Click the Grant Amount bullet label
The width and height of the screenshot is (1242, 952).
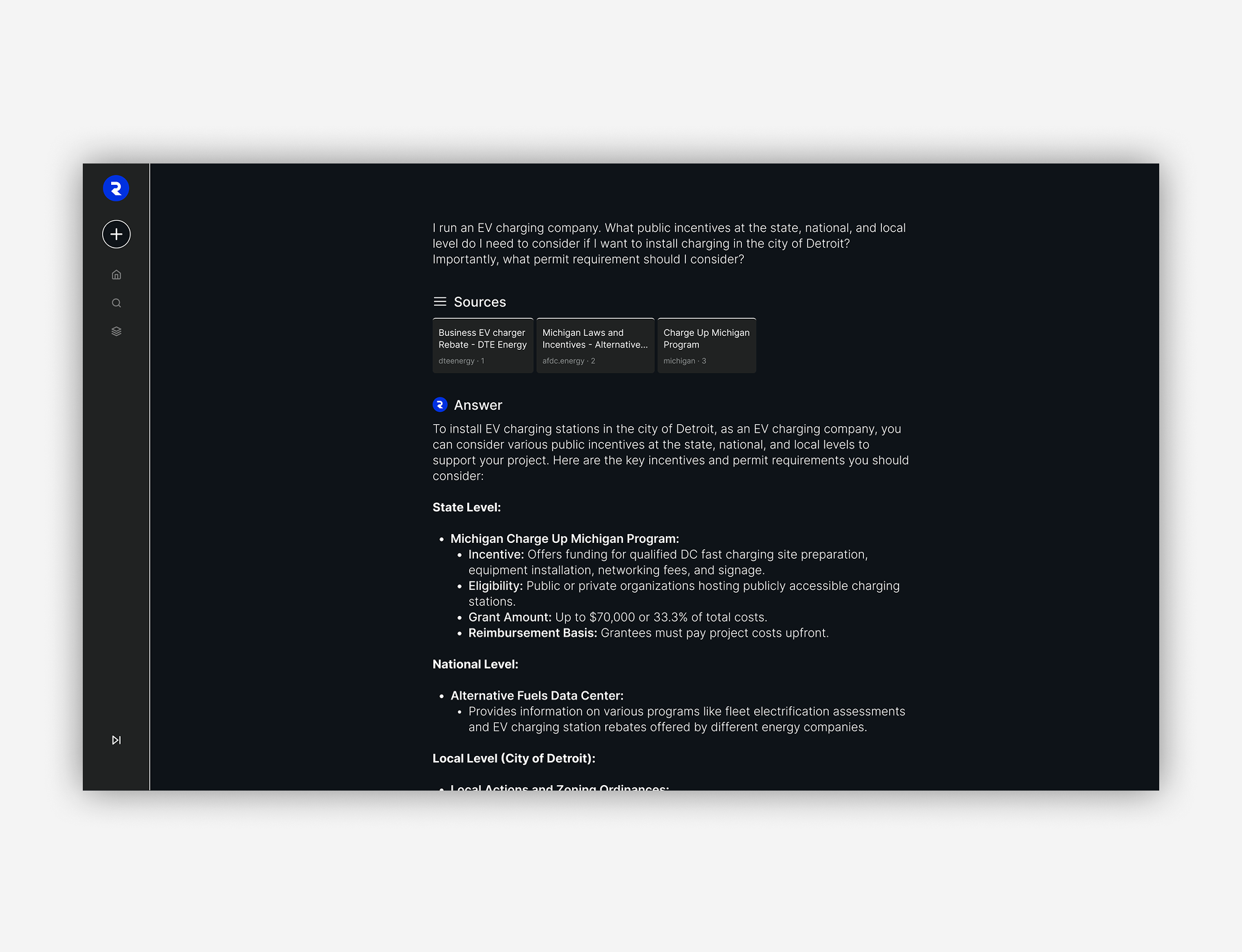point(510,617)
